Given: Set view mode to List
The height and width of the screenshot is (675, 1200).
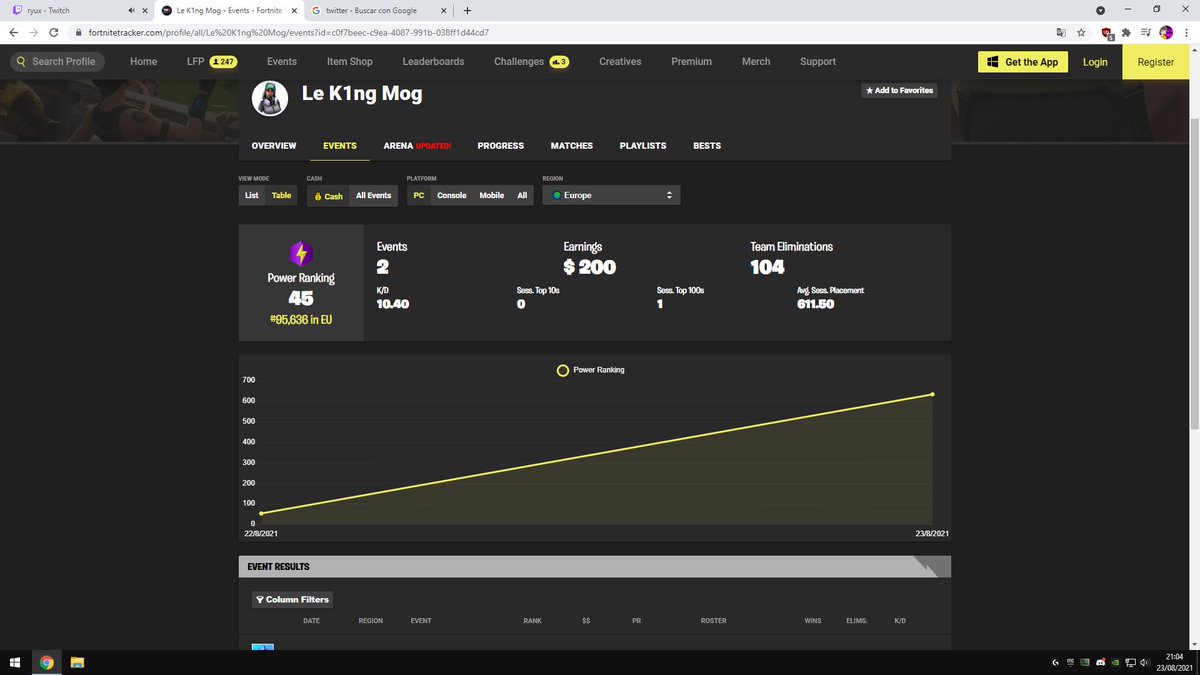Looking at the screenshot, I should click(252, 195).
